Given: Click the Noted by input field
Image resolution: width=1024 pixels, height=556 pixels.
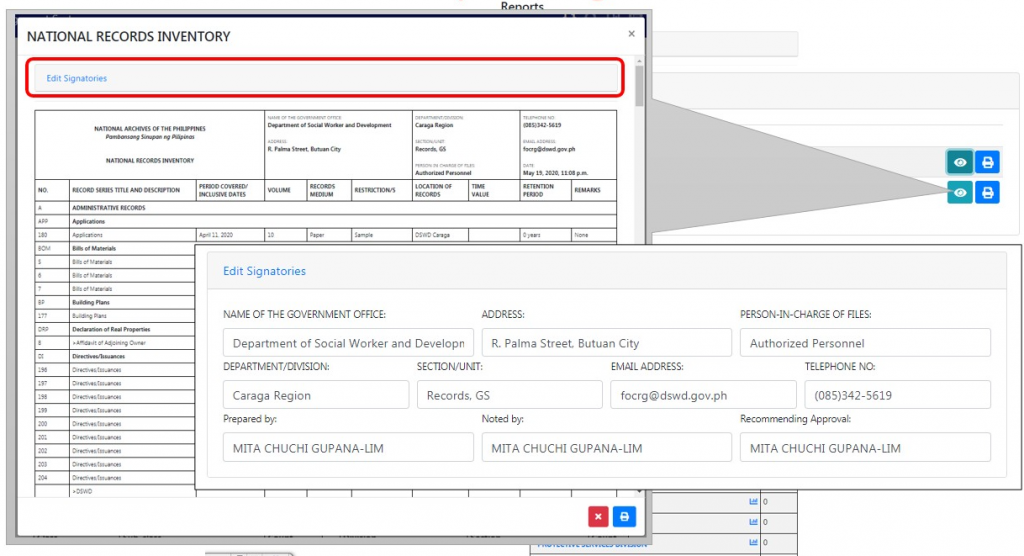Looking at the screenshot, I should 607,448.
